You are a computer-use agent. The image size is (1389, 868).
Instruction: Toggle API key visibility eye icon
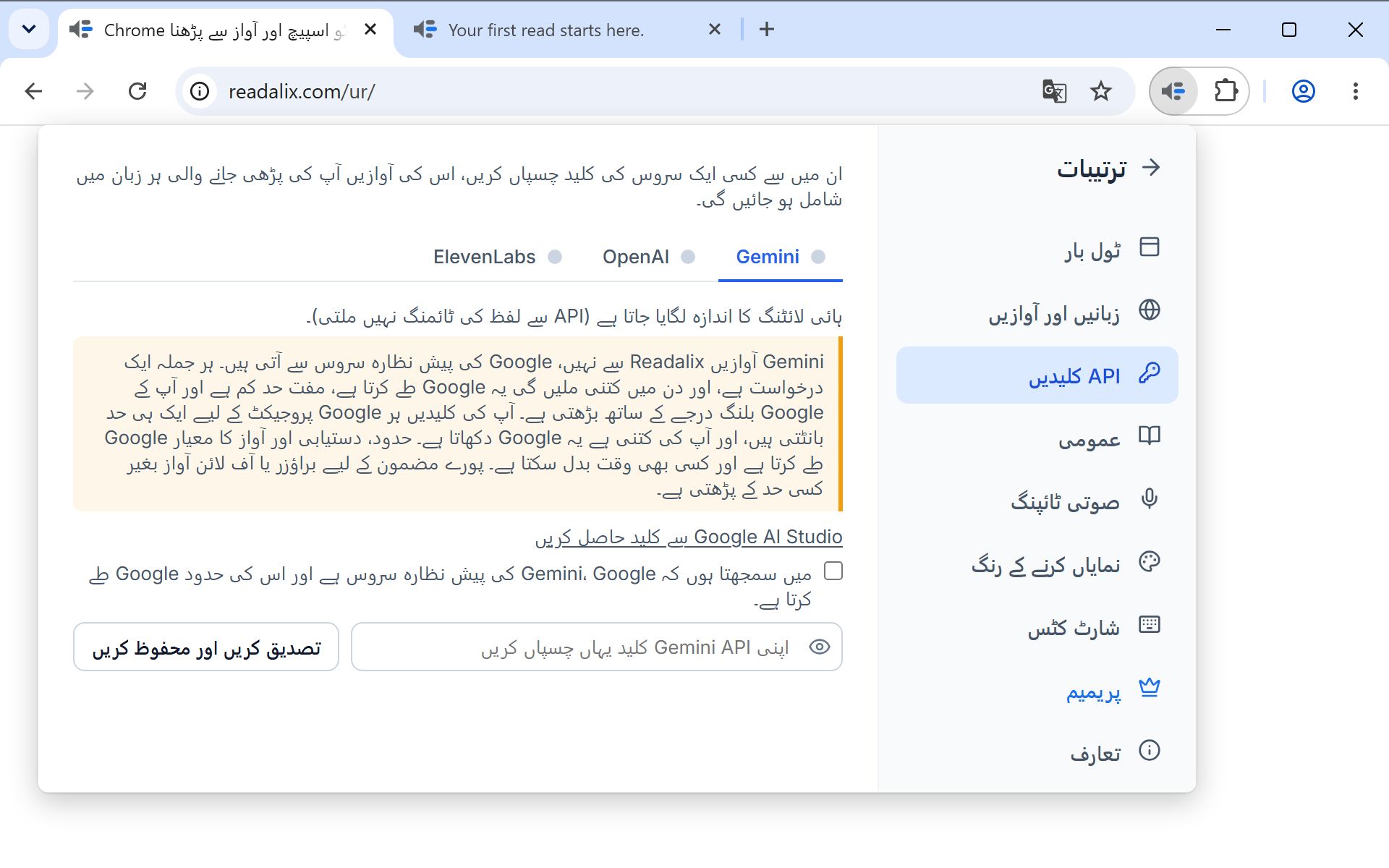pyautogui.click(x=820, y=647)
